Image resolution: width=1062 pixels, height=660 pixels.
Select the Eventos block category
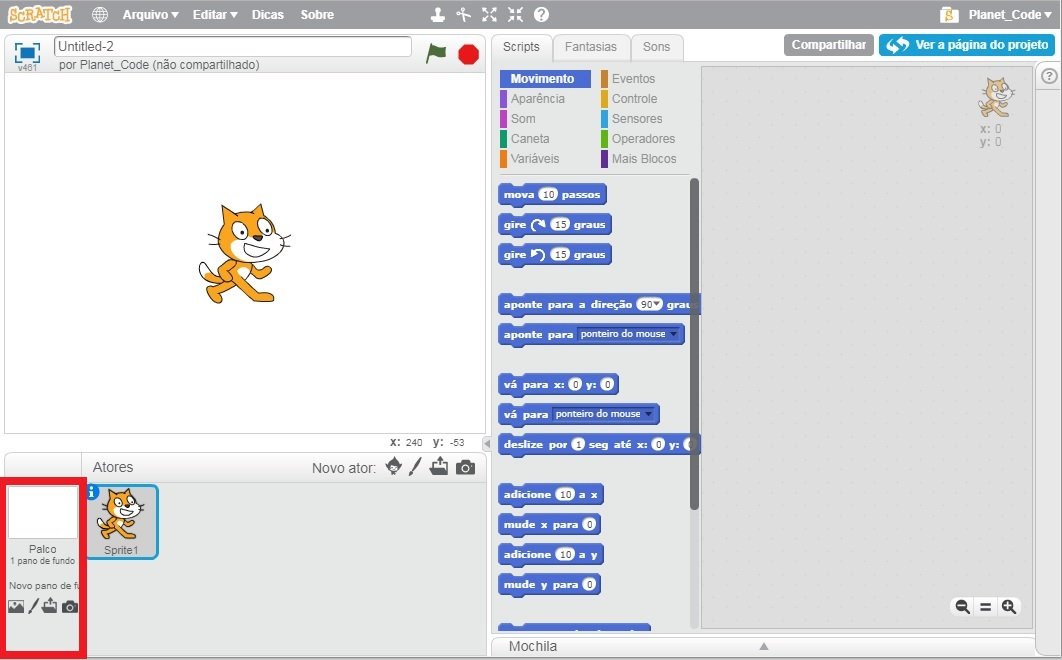click(x=633, y=79)
